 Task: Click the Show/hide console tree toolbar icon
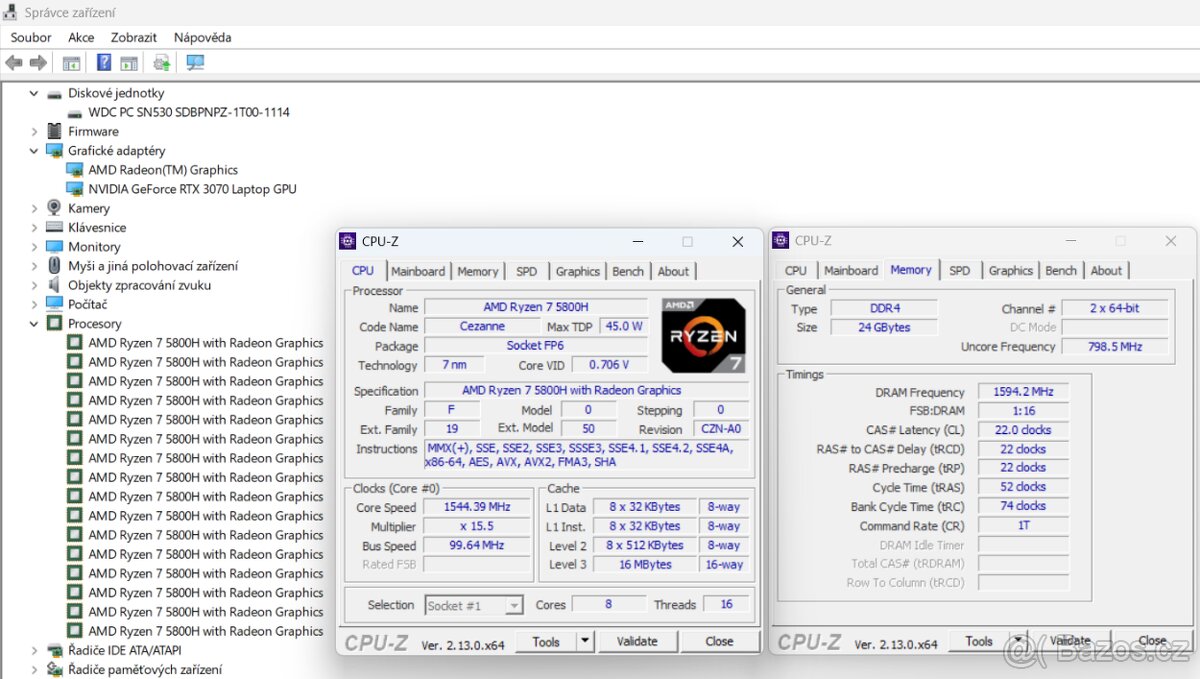[71, 62]
